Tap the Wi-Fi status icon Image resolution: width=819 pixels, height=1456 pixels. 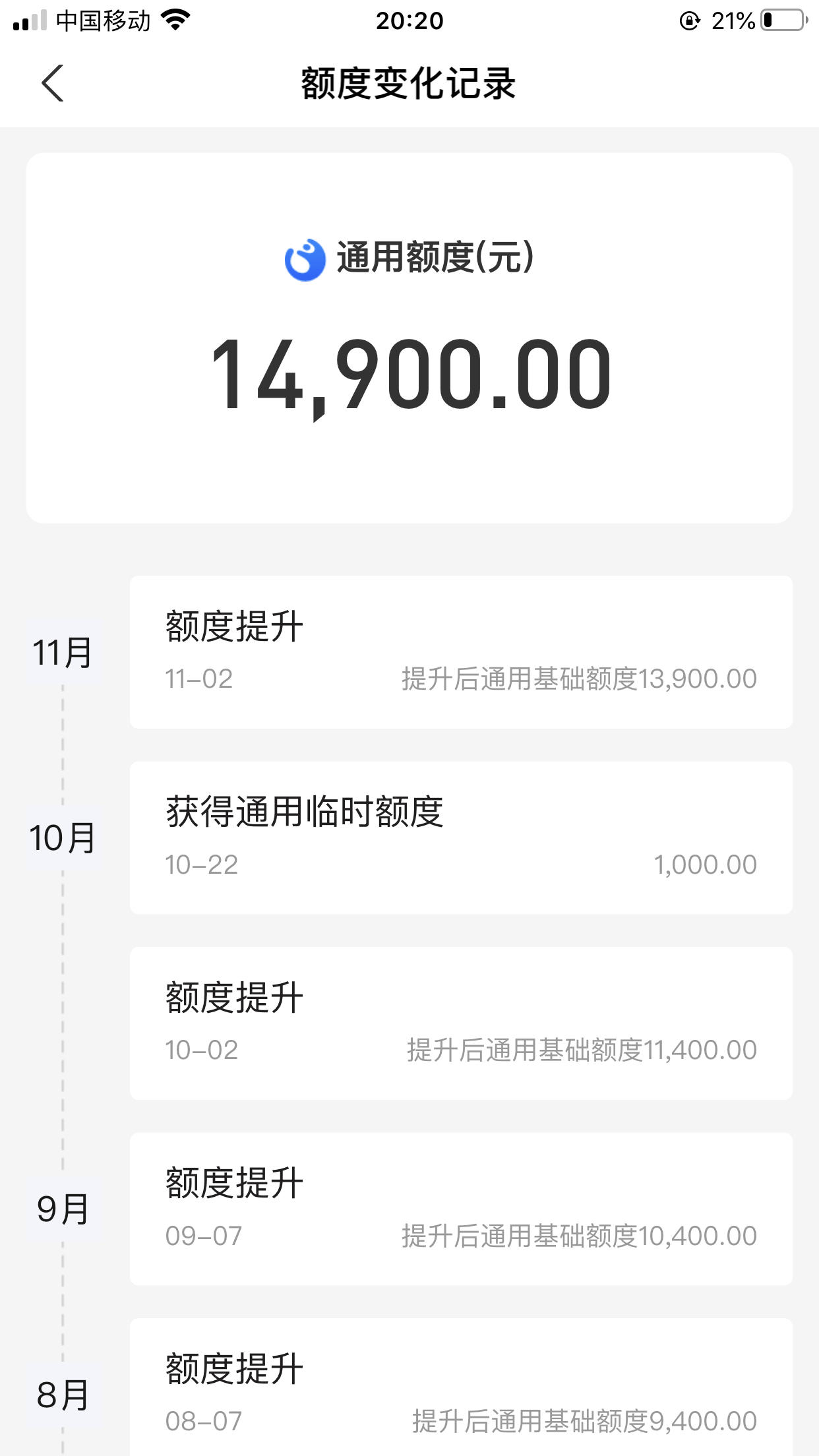click(175, 20)
